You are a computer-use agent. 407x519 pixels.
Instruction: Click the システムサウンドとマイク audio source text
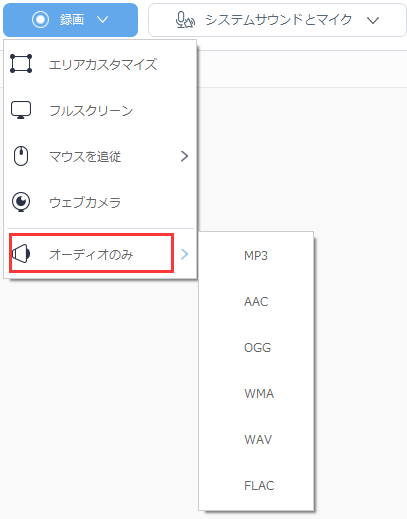[279, 20]
